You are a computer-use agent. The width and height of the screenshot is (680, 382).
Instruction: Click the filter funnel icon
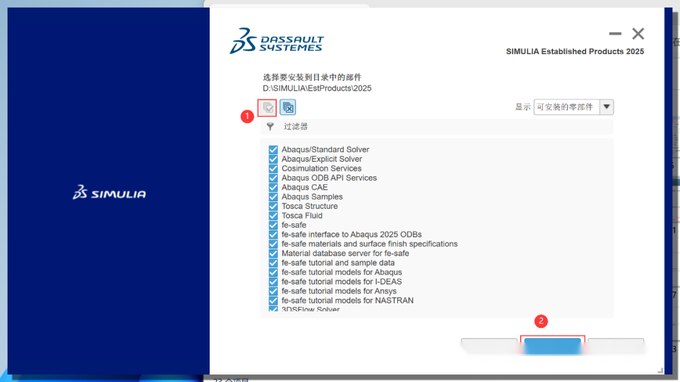click(x=270, y=127)
